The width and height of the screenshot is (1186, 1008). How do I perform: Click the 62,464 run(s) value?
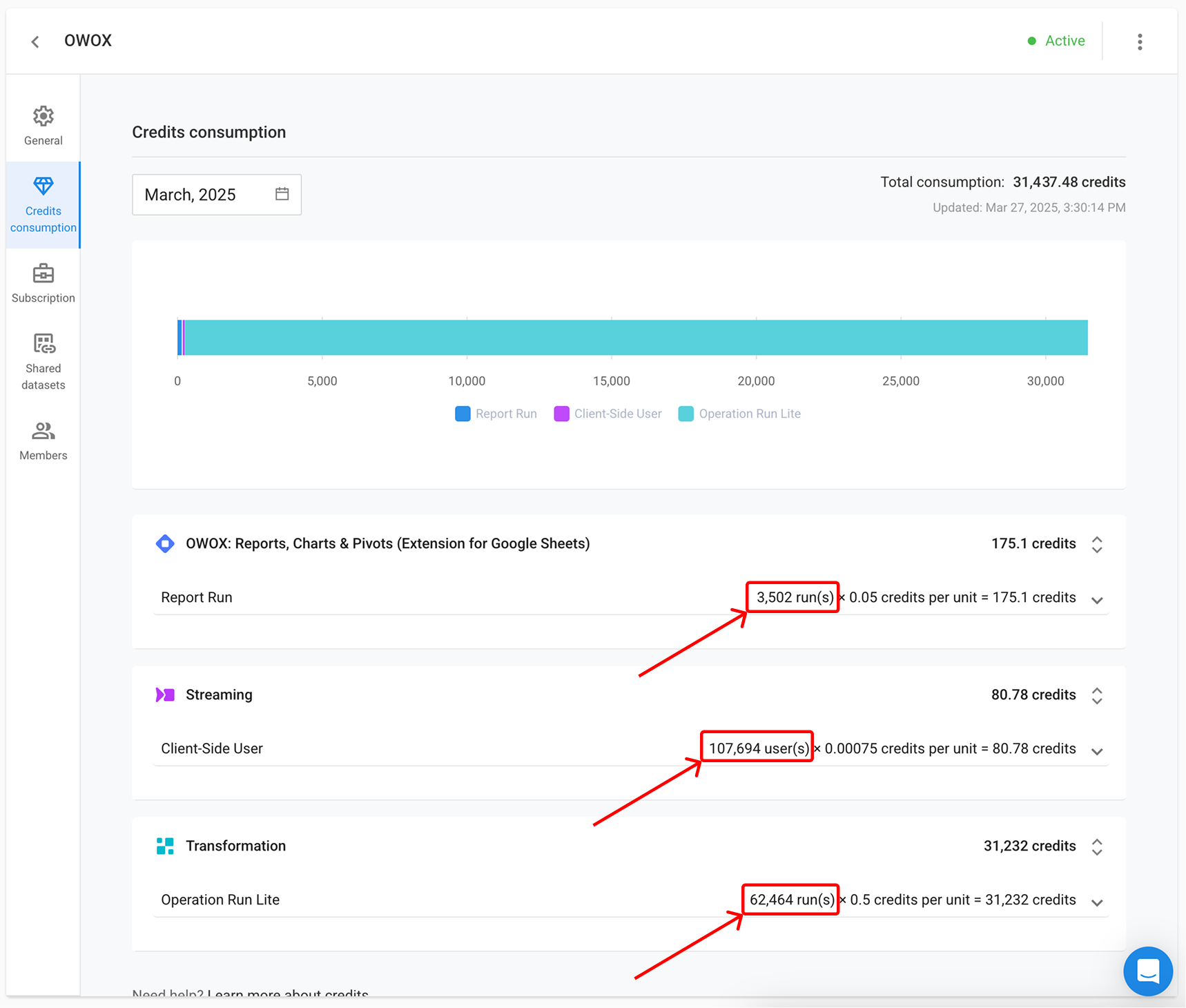[792, 900]
